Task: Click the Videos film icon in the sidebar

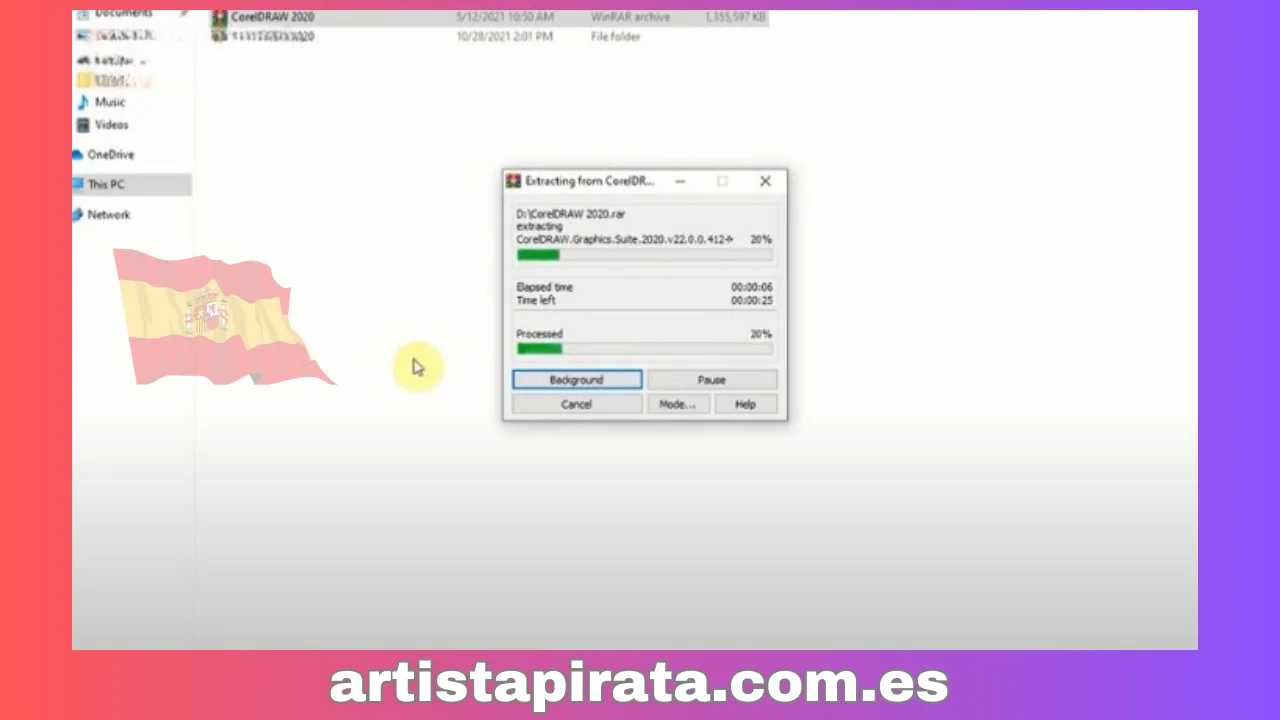Action: 84,125
